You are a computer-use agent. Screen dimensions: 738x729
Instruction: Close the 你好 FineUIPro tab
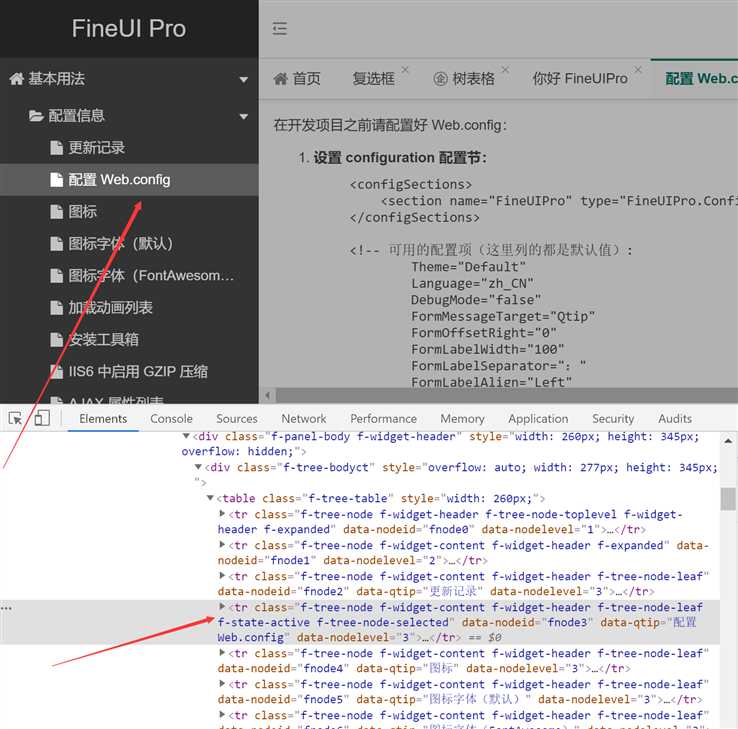(638, 70)
